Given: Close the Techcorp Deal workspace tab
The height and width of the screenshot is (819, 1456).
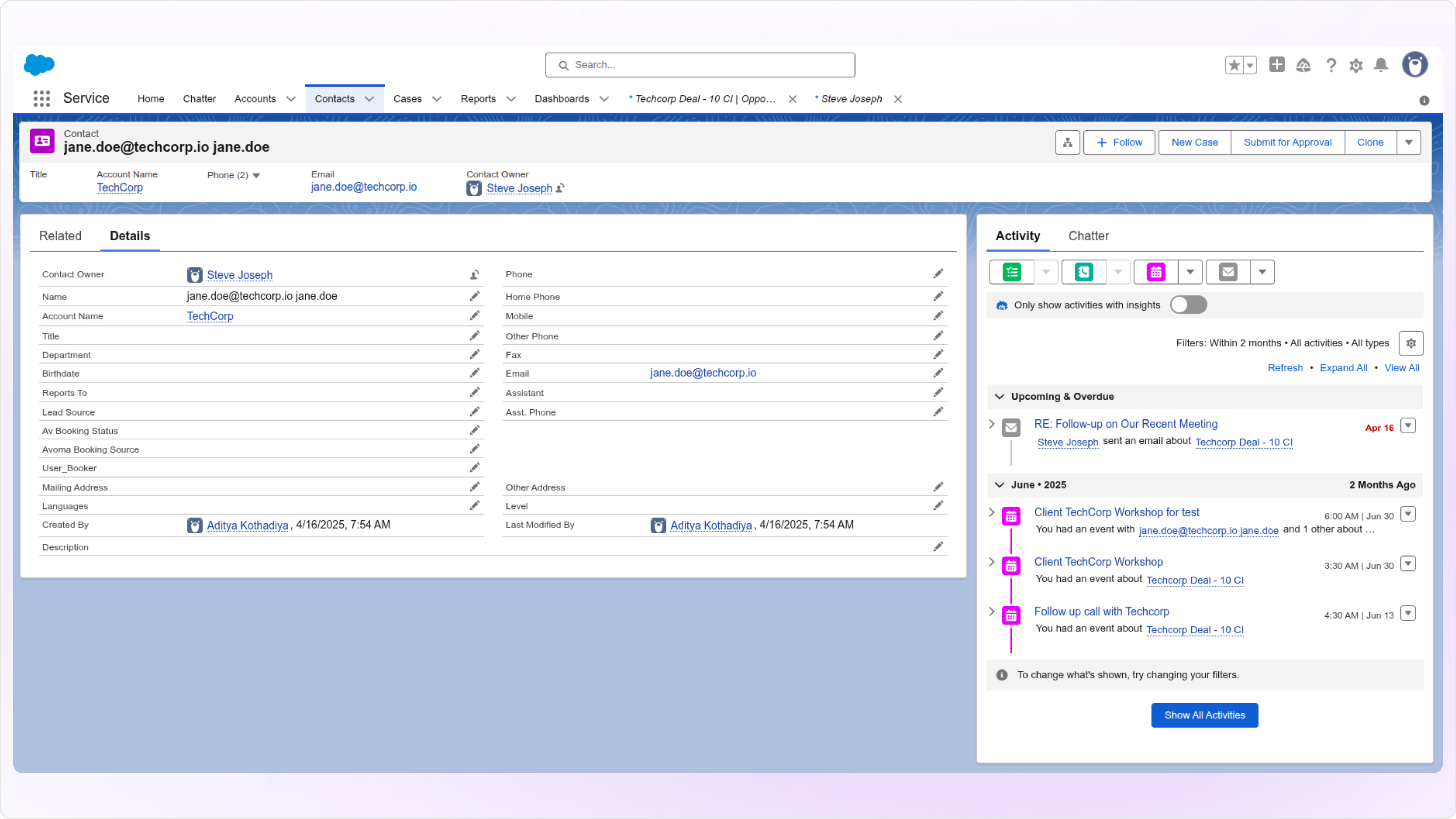Looking at the screenshot, I should pos(792,99).
